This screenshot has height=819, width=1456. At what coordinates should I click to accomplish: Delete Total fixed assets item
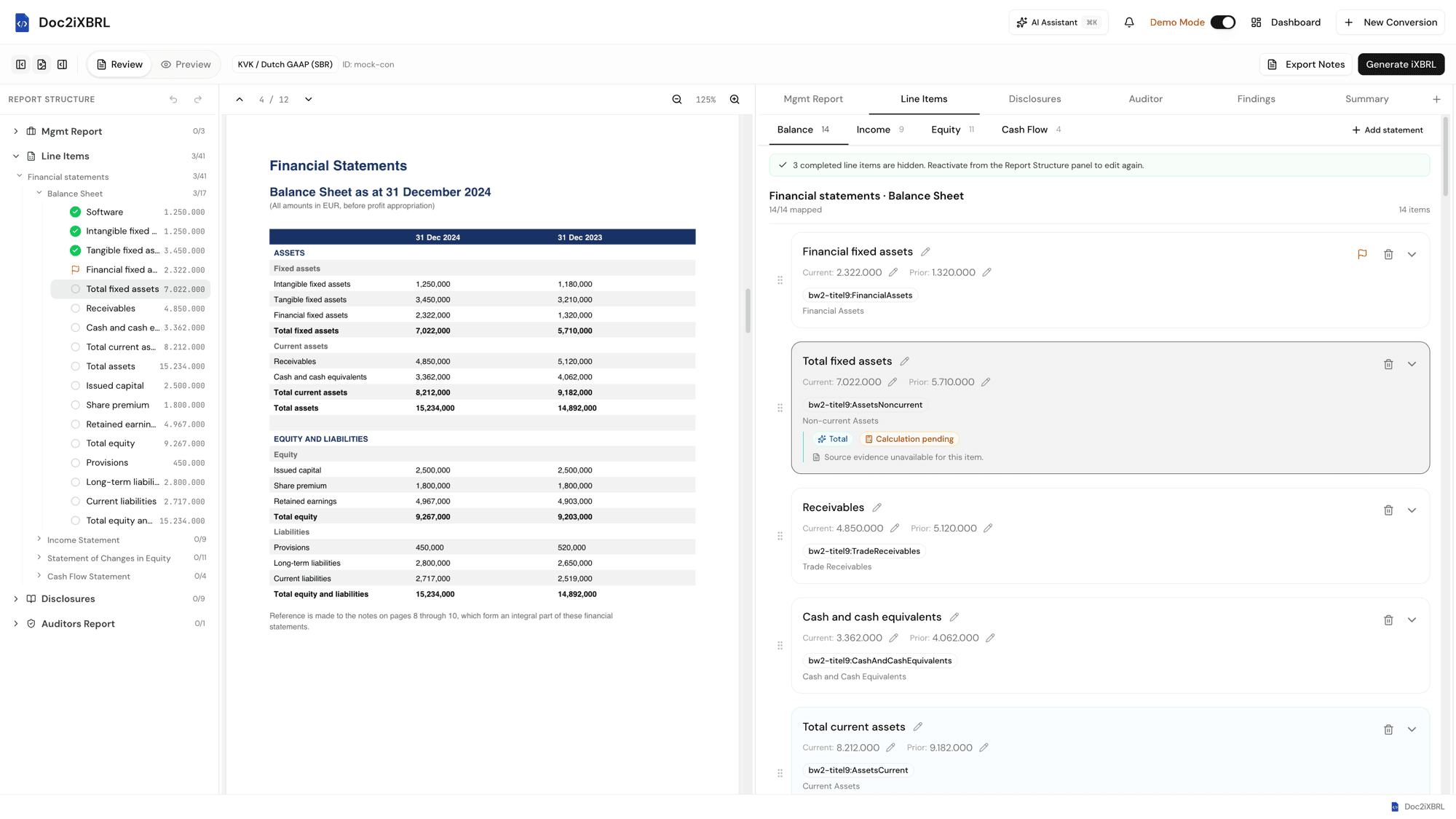click(1388, 364)
